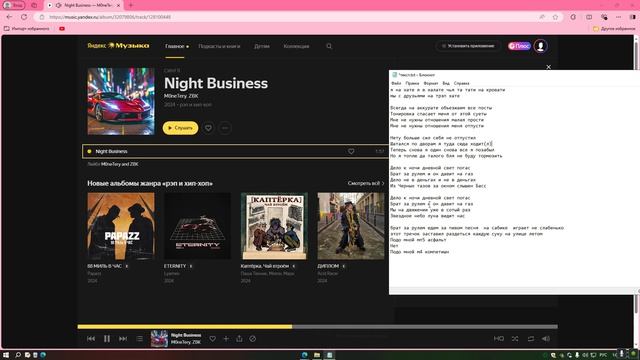Open File Explorer from taskbar
Viewport: 640px width, 360px height.
[317, 355]
